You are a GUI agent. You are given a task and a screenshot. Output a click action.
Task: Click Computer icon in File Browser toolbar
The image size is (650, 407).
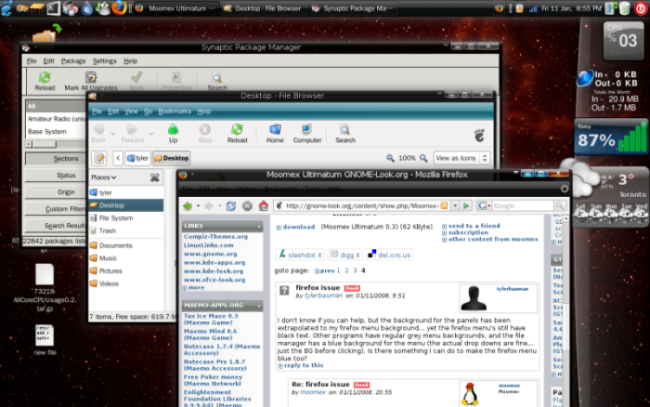(x=307, y=130)
